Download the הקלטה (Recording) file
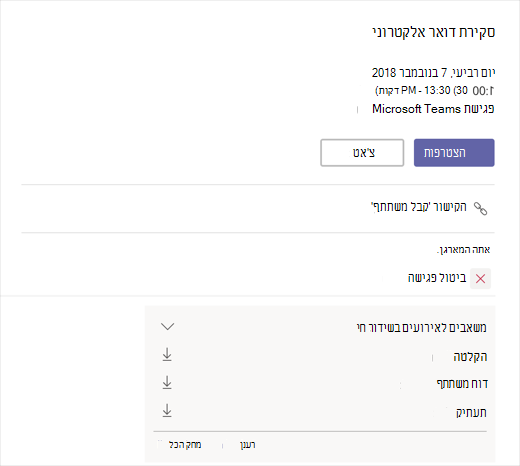This screenshot has width=520, height=466. (x=167, y=355)
